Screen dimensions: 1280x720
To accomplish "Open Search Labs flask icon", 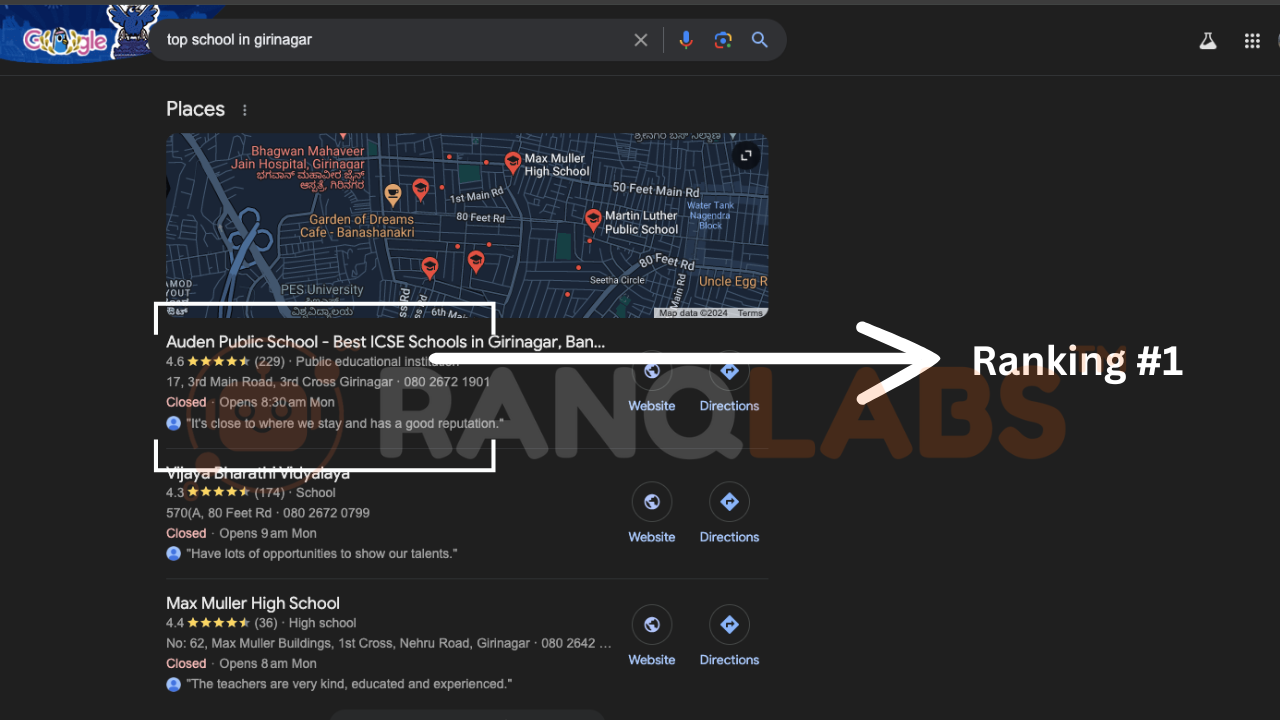I will [x=1208, y=41].
